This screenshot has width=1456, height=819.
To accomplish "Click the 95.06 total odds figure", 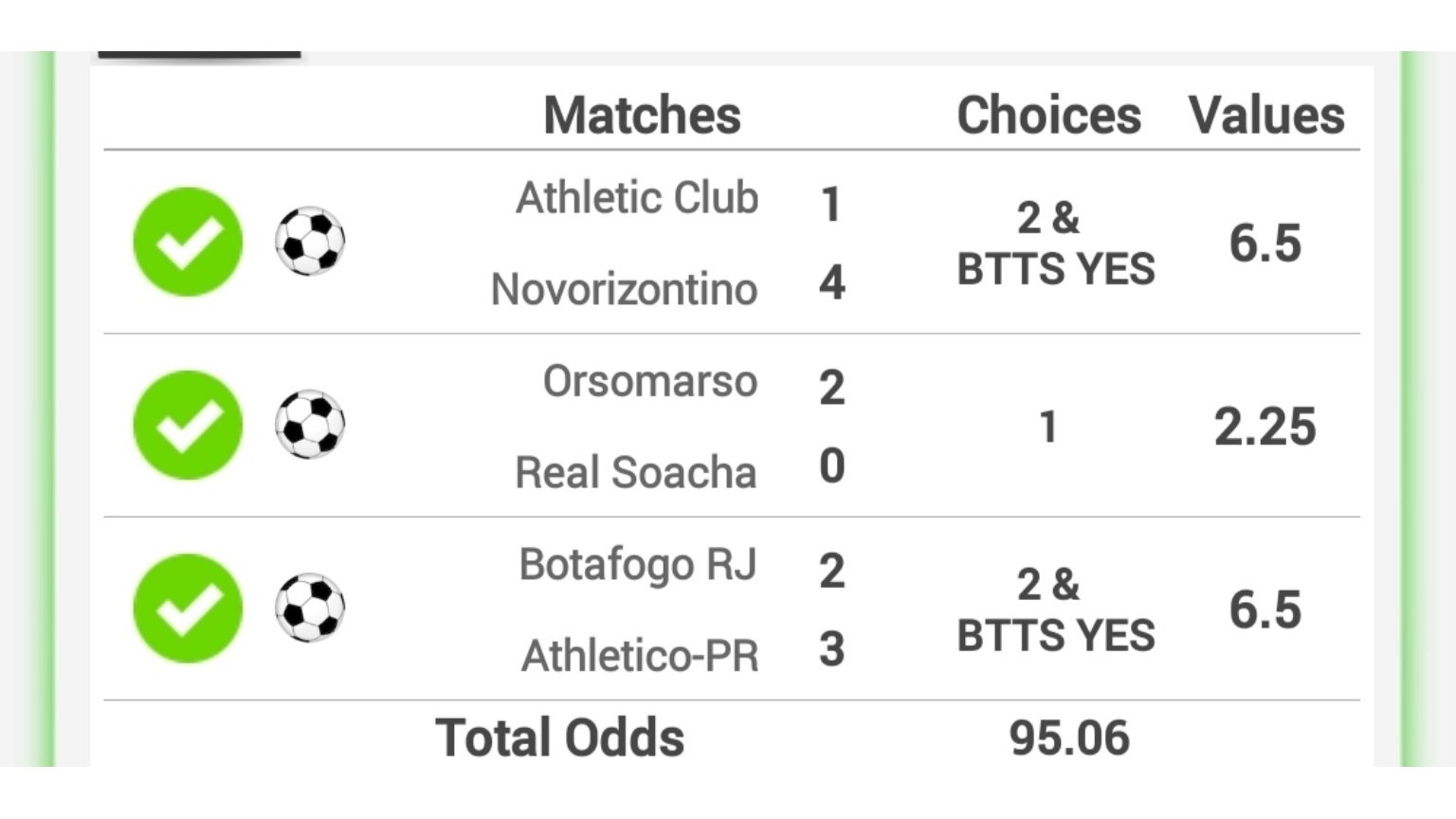I will click(x=1069, y=738).
